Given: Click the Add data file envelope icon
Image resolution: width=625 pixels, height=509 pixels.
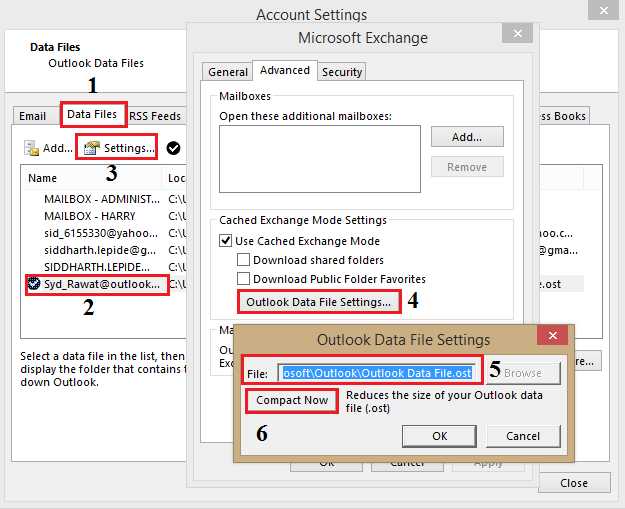Looking at the screenshot, I should click(x=31, y=148).
